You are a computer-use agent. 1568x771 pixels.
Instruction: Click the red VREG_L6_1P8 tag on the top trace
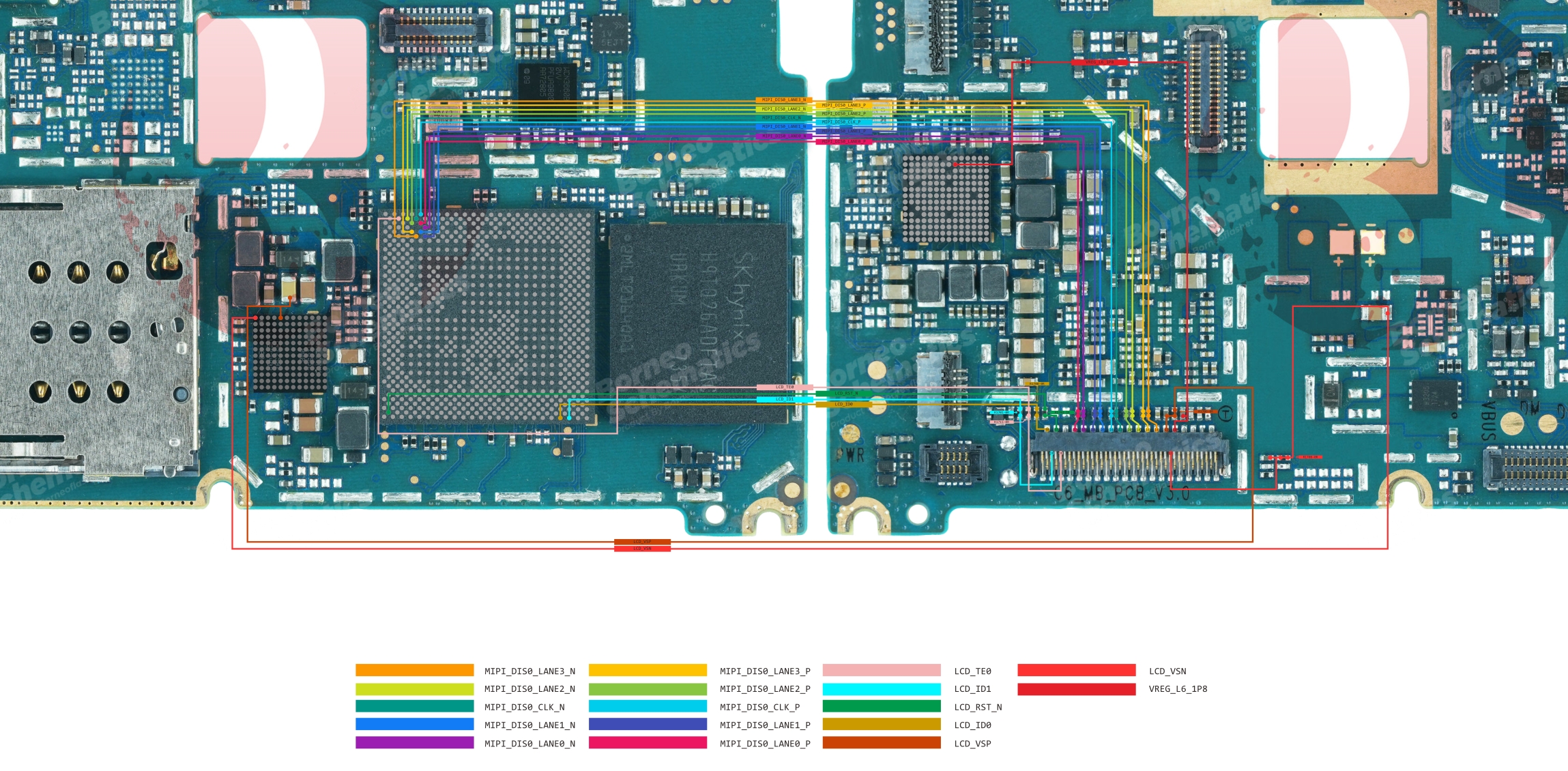pyautogui.click(x=1099, y=62)
